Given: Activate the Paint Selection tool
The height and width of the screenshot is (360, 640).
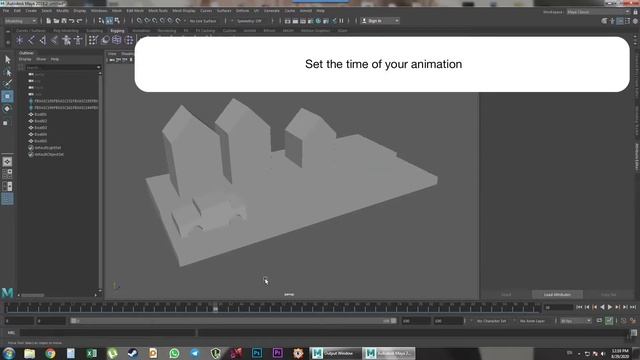Looking at the screenshot, I should point(7,84).
